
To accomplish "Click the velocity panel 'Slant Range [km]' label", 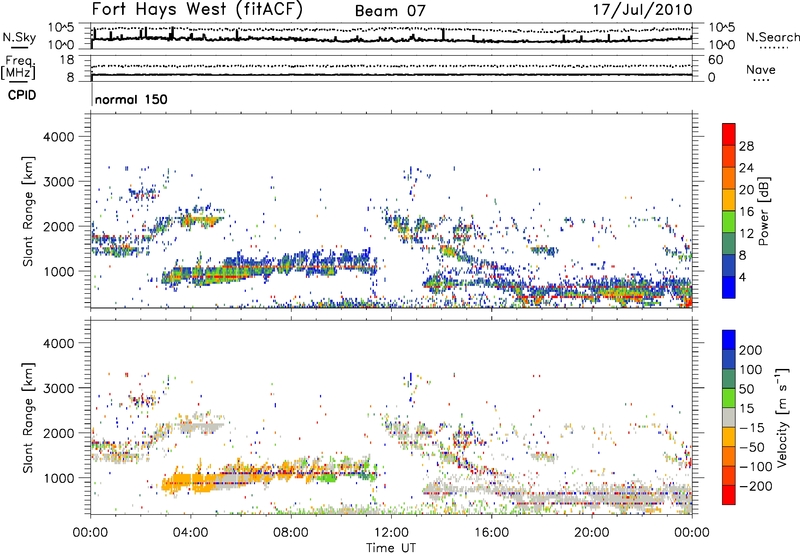I will click(28, 418).
